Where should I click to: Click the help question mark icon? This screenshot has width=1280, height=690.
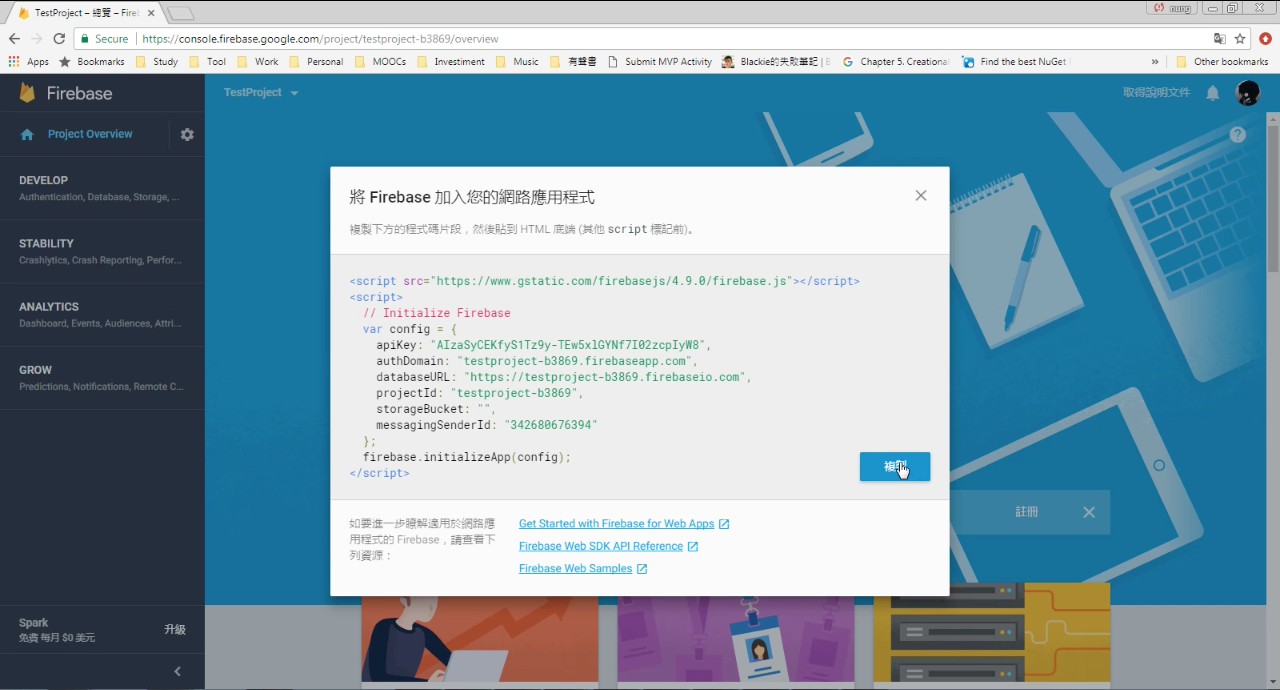point(1238,134)
